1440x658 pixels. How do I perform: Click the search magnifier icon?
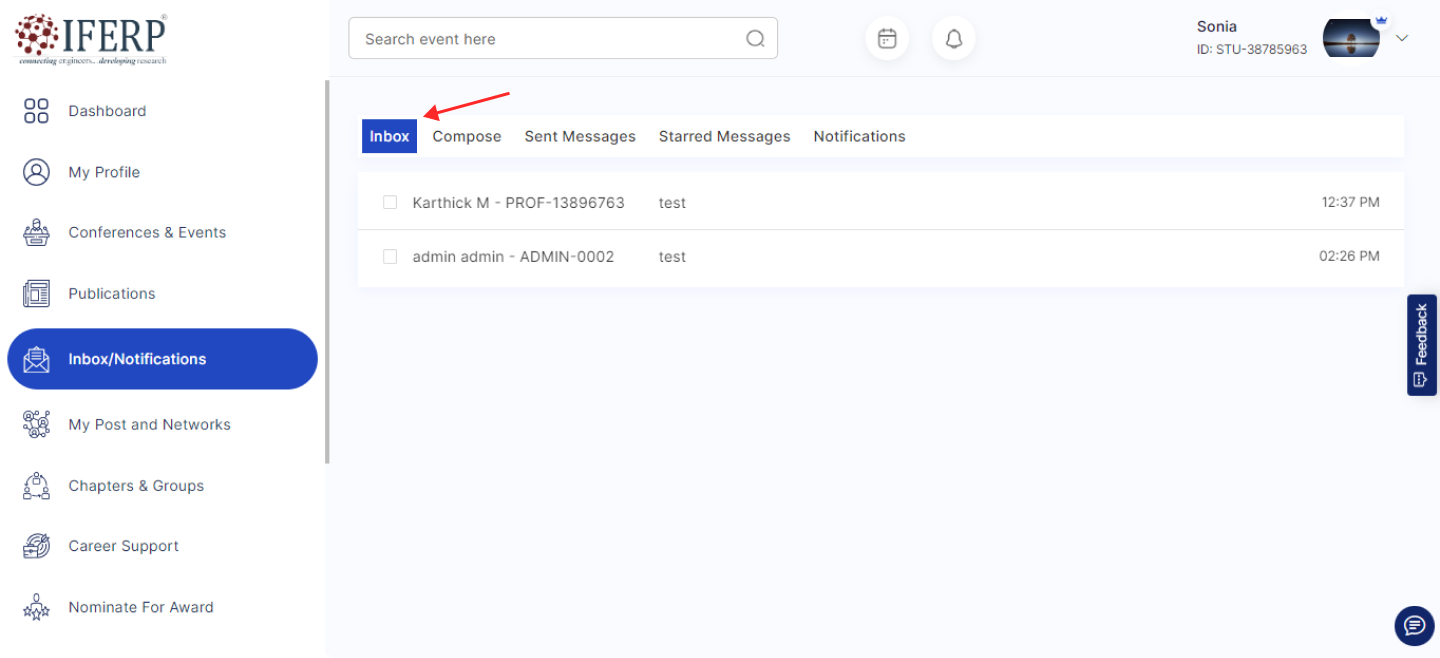[x=755, y=39]
